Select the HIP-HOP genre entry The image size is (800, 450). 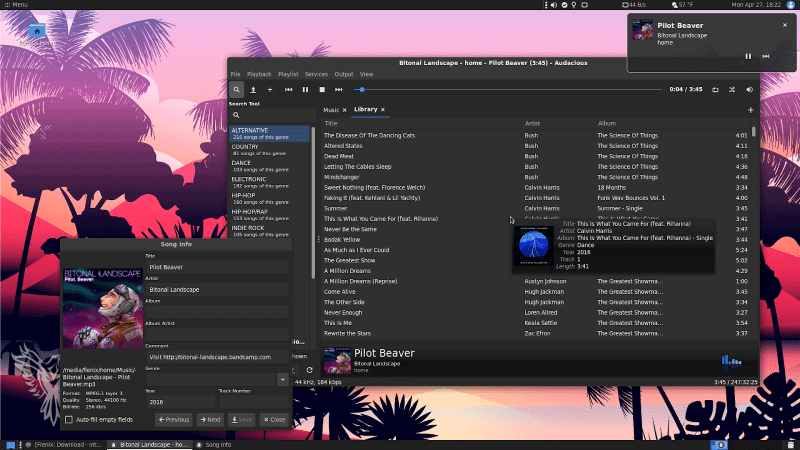(269, 198)
